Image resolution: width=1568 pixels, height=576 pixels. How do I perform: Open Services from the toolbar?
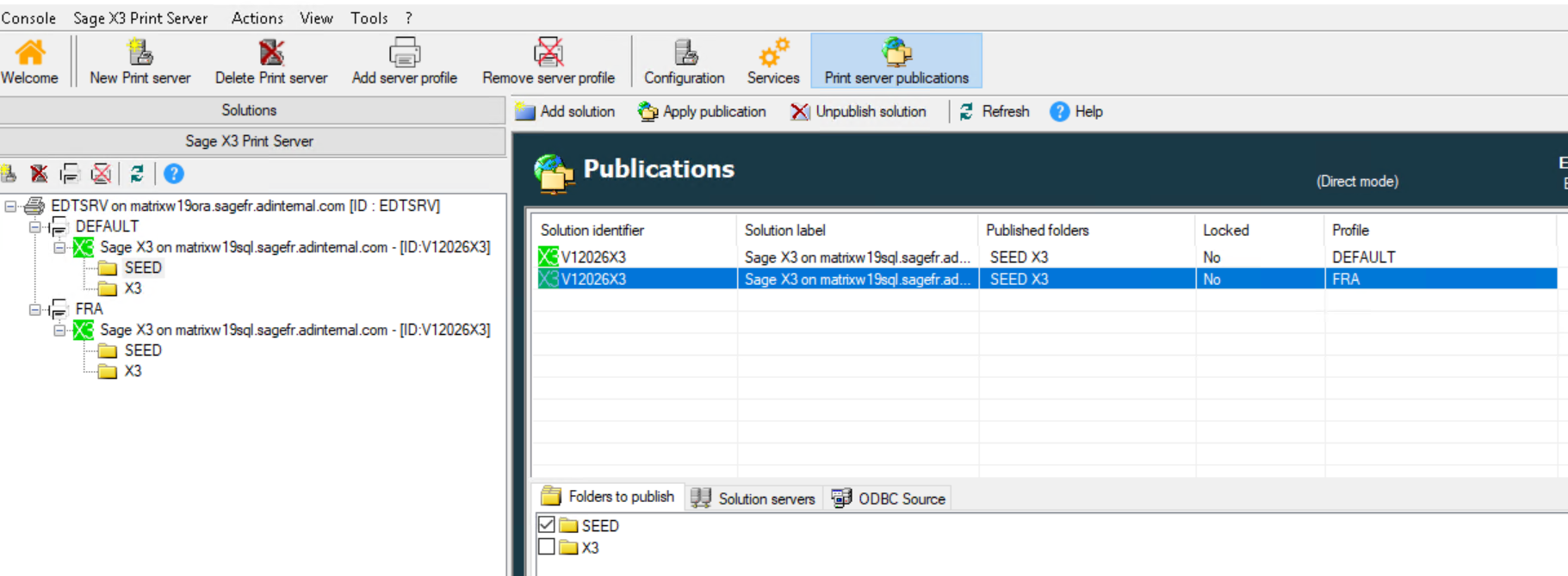click(x=773, y=61)
